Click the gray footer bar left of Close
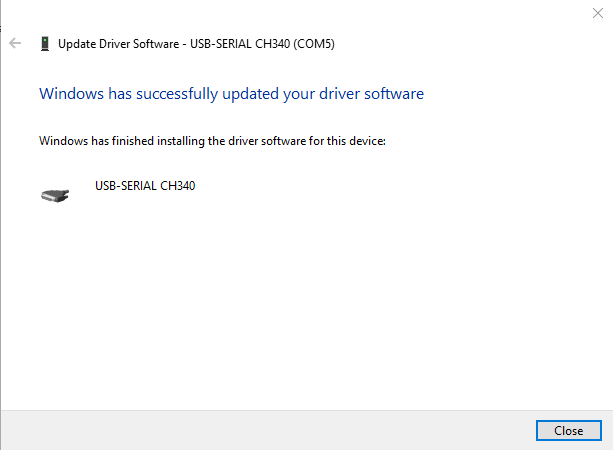This screenshot has height=450, width=613. point(260,430)
